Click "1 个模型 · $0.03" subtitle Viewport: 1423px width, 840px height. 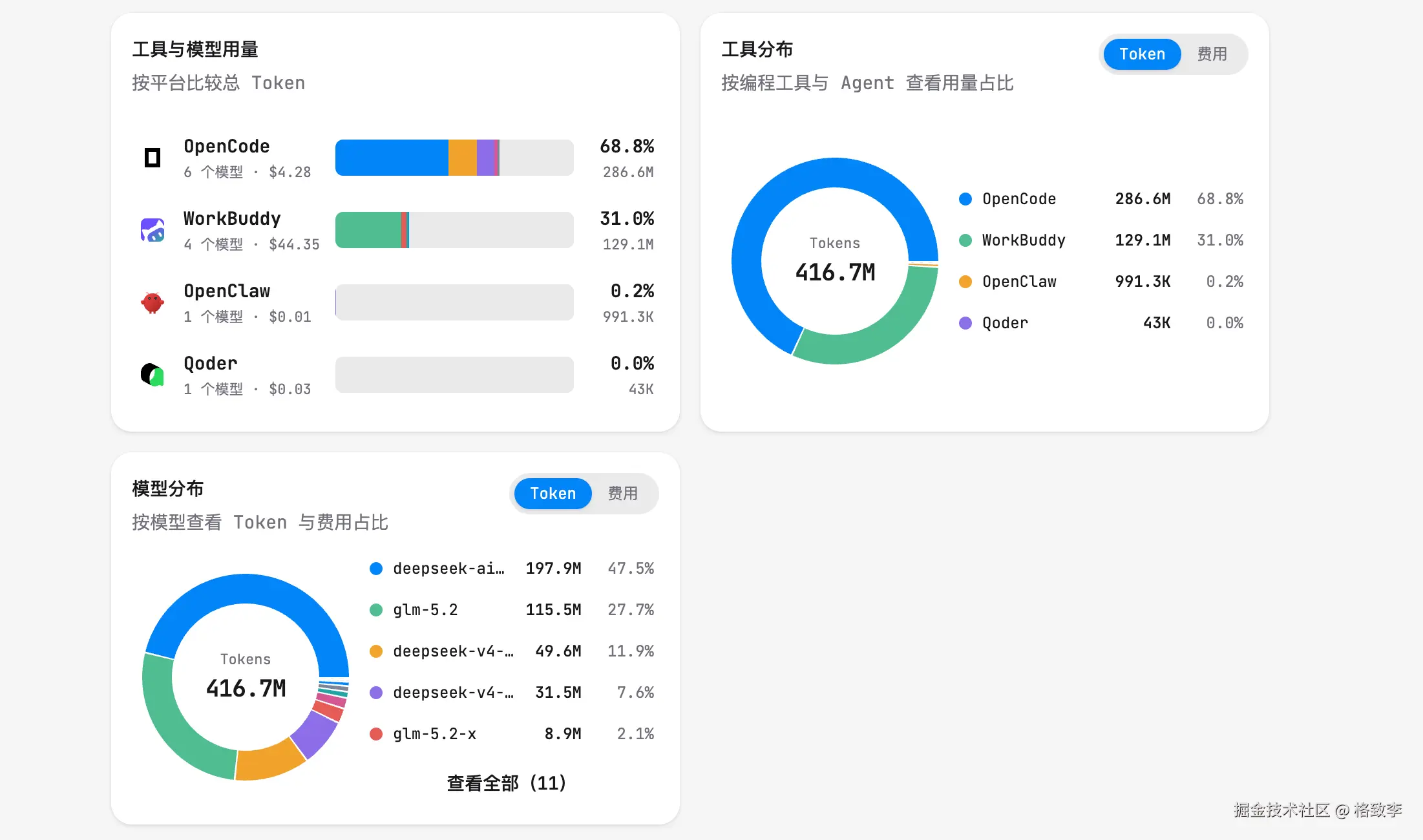[x=248, y=390]
